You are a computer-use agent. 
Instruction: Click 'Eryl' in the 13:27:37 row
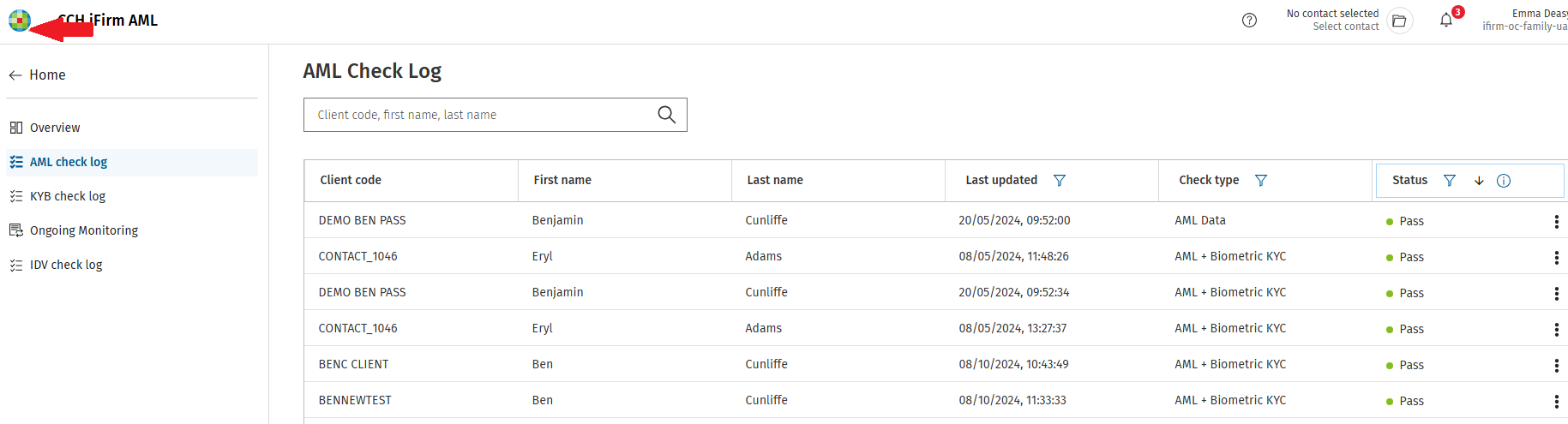(x=542, y=328)
